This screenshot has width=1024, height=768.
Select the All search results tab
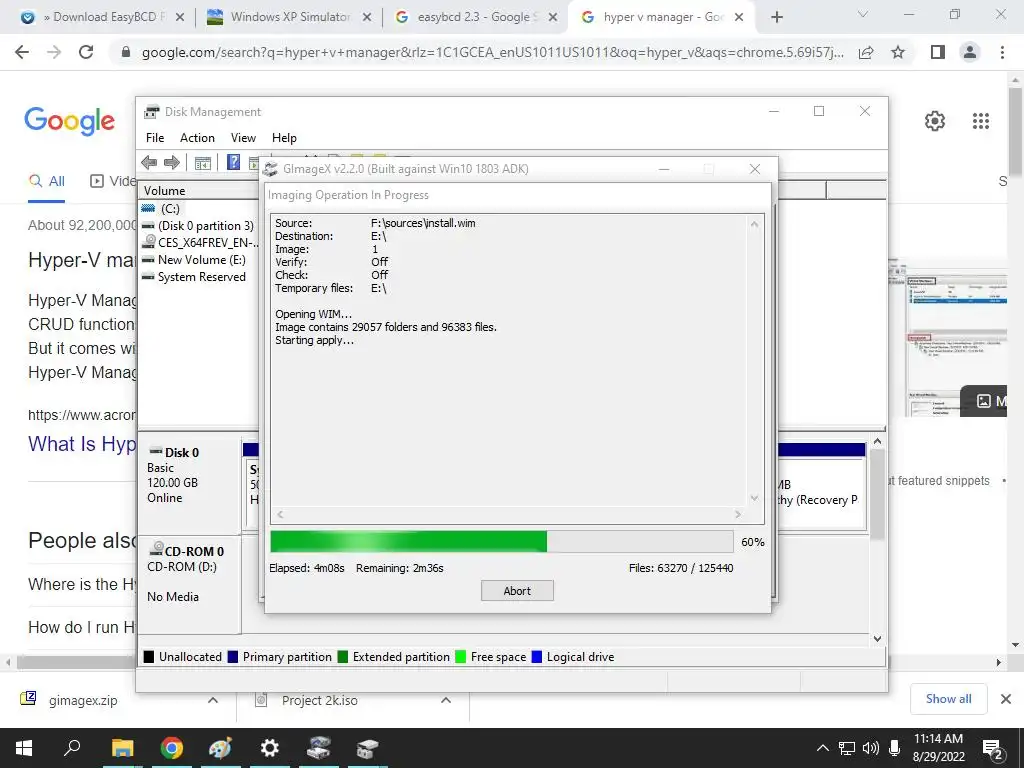(x=46, y=181)
